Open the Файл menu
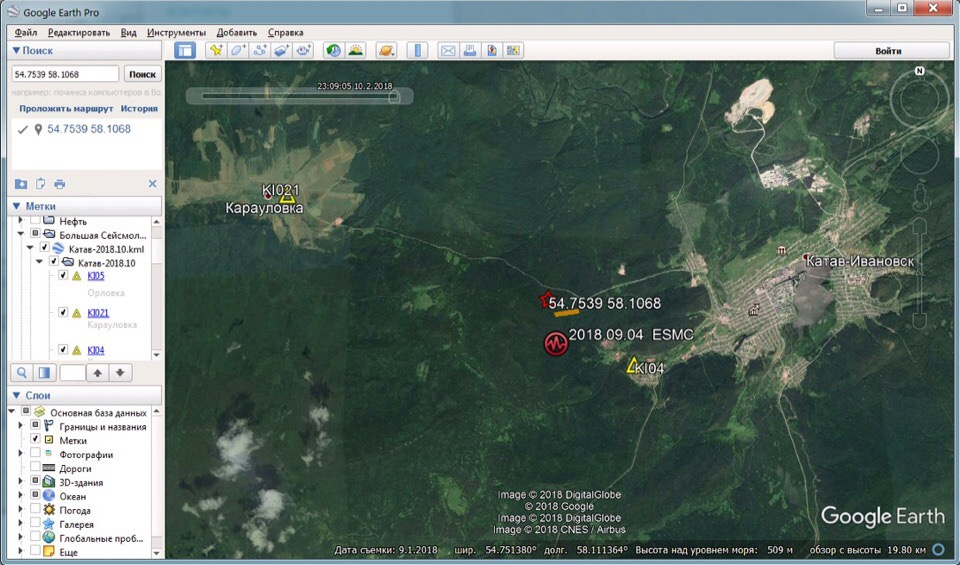960x565 pixels. click(26, 33)
